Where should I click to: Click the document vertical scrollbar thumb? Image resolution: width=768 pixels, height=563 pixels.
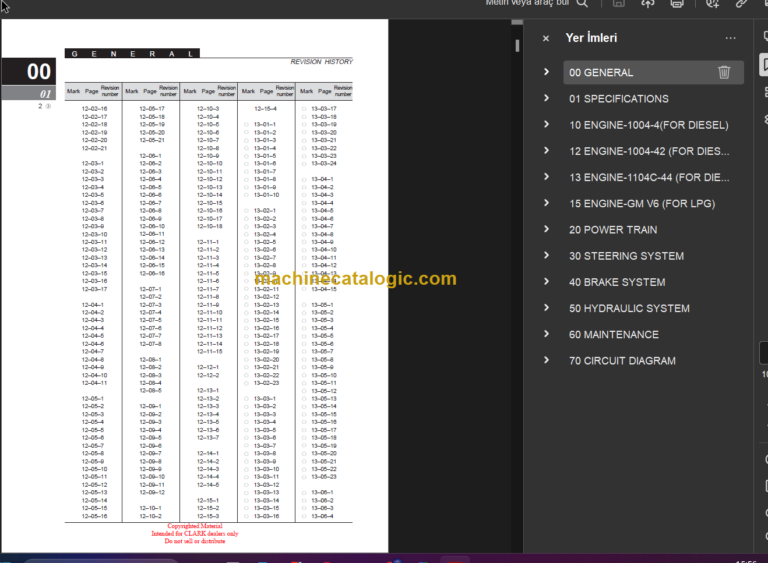(x=517, y=46)
